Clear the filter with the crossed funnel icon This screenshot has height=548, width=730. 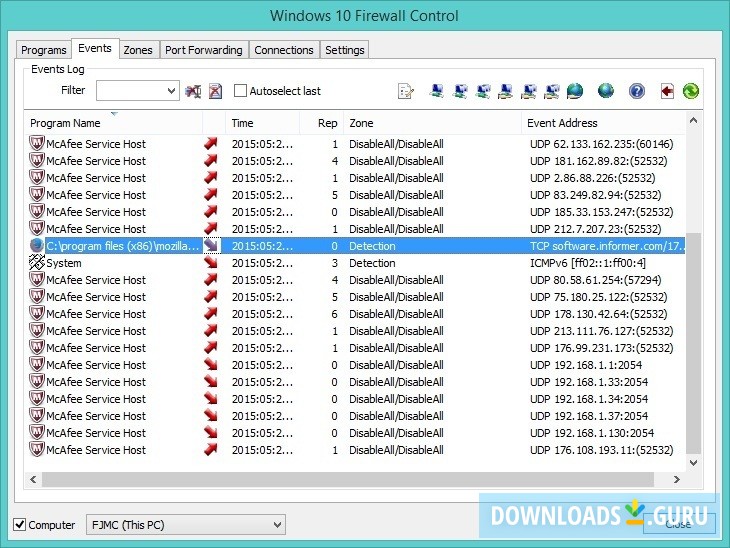click(193, 91)
